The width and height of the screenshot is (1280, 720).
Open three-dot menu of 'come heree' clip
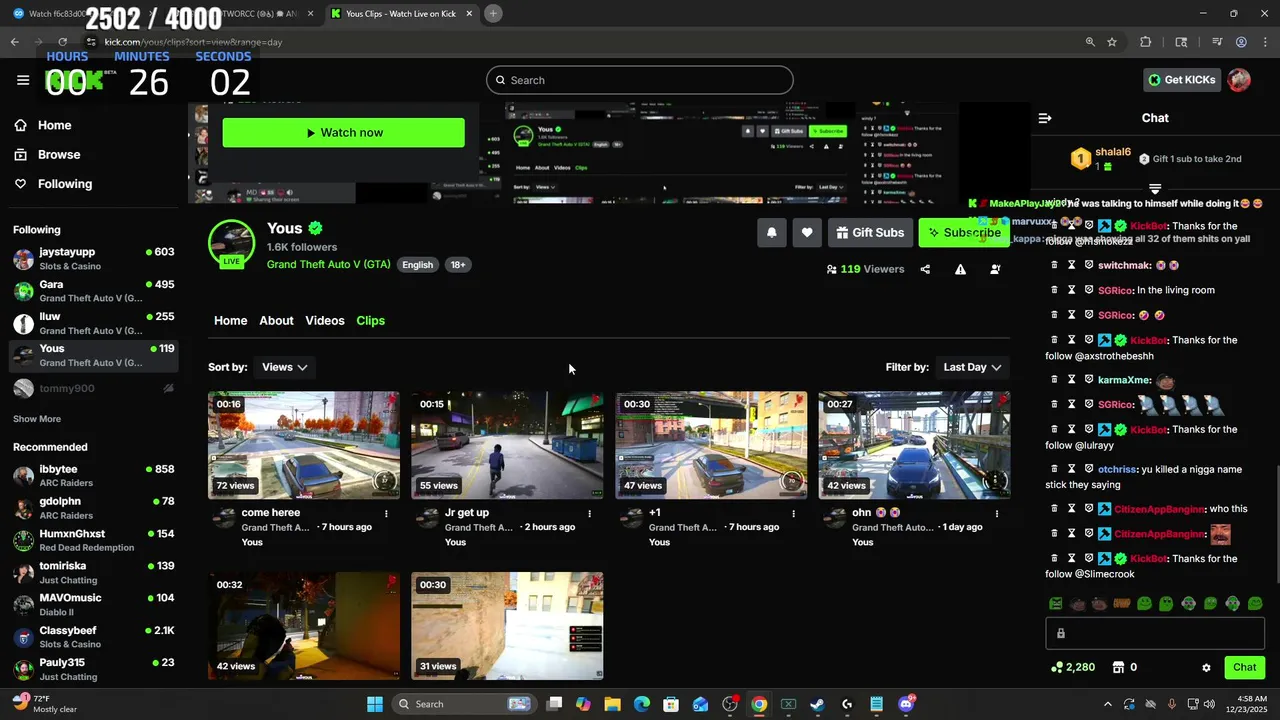click(386, 513)
